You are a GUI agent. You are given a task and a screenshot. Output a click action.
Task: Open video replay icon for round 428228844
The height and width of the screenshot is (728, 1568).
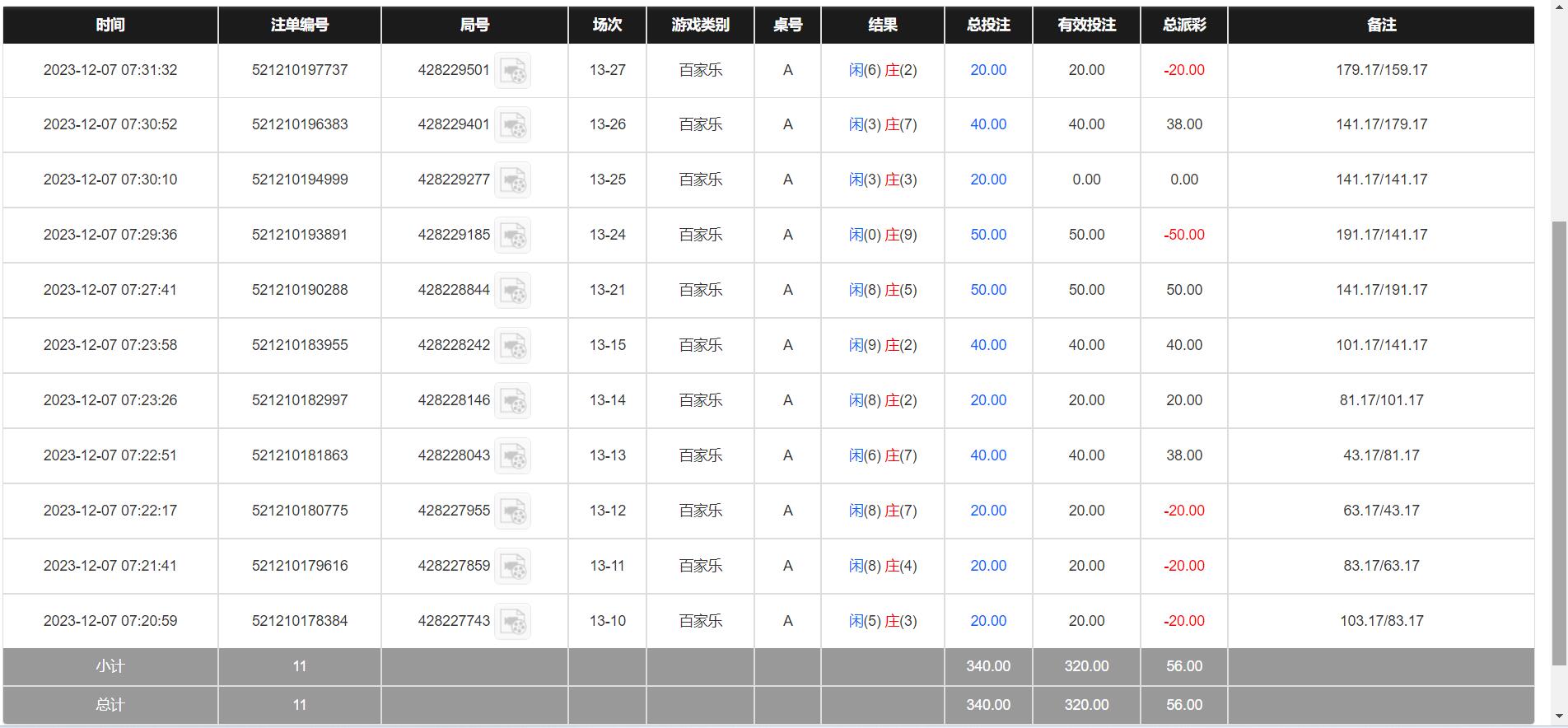[x=512, y=291]
